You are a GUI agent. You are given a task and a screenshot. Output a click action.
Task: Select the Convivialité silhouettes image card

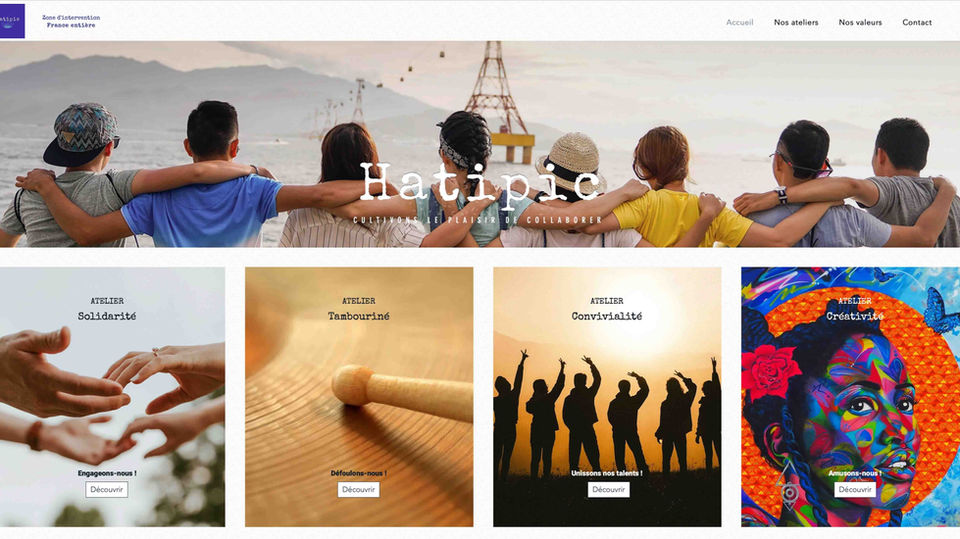pos(607,397)
